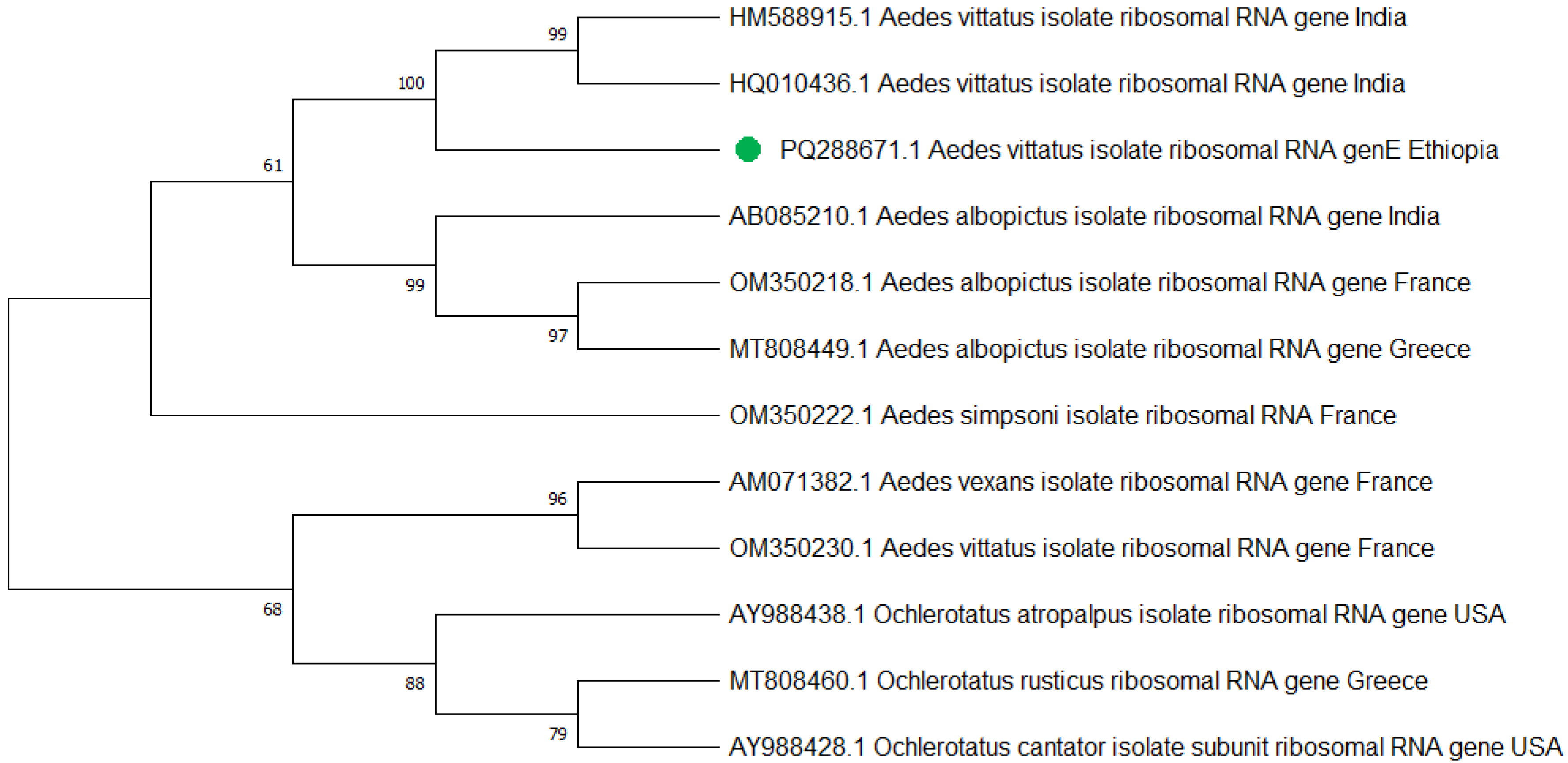Click the OM350222.1 Aedes simpsoni France label
Viewport: 1568px width, 763px height.
coord(1062,415)
